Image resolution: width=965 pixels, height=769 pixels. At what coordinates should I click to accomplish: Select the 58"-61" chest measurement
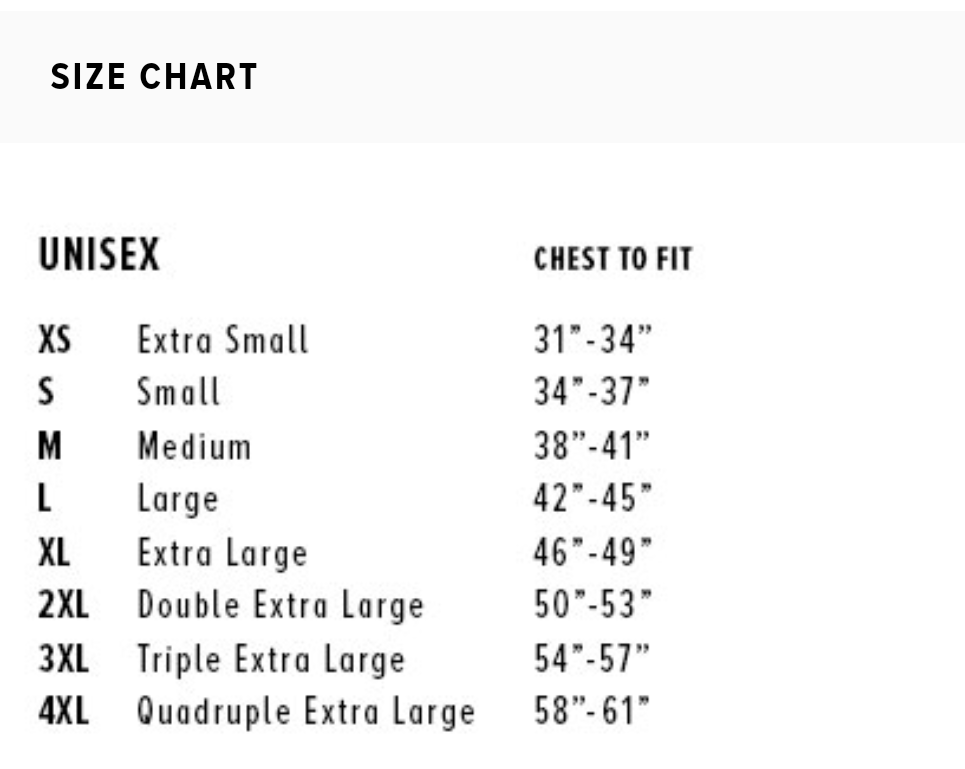(592, 712)
